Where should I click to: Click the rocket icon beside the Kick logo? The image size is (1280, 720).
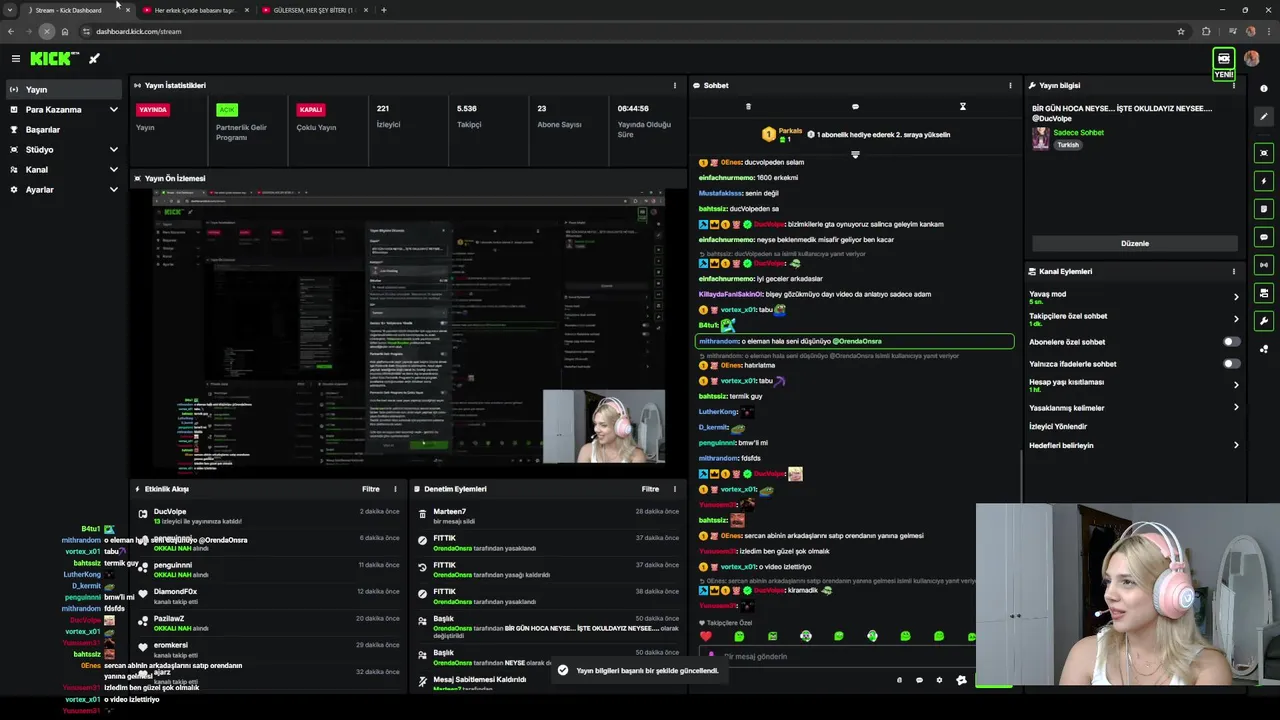click(x=94, y=59)
